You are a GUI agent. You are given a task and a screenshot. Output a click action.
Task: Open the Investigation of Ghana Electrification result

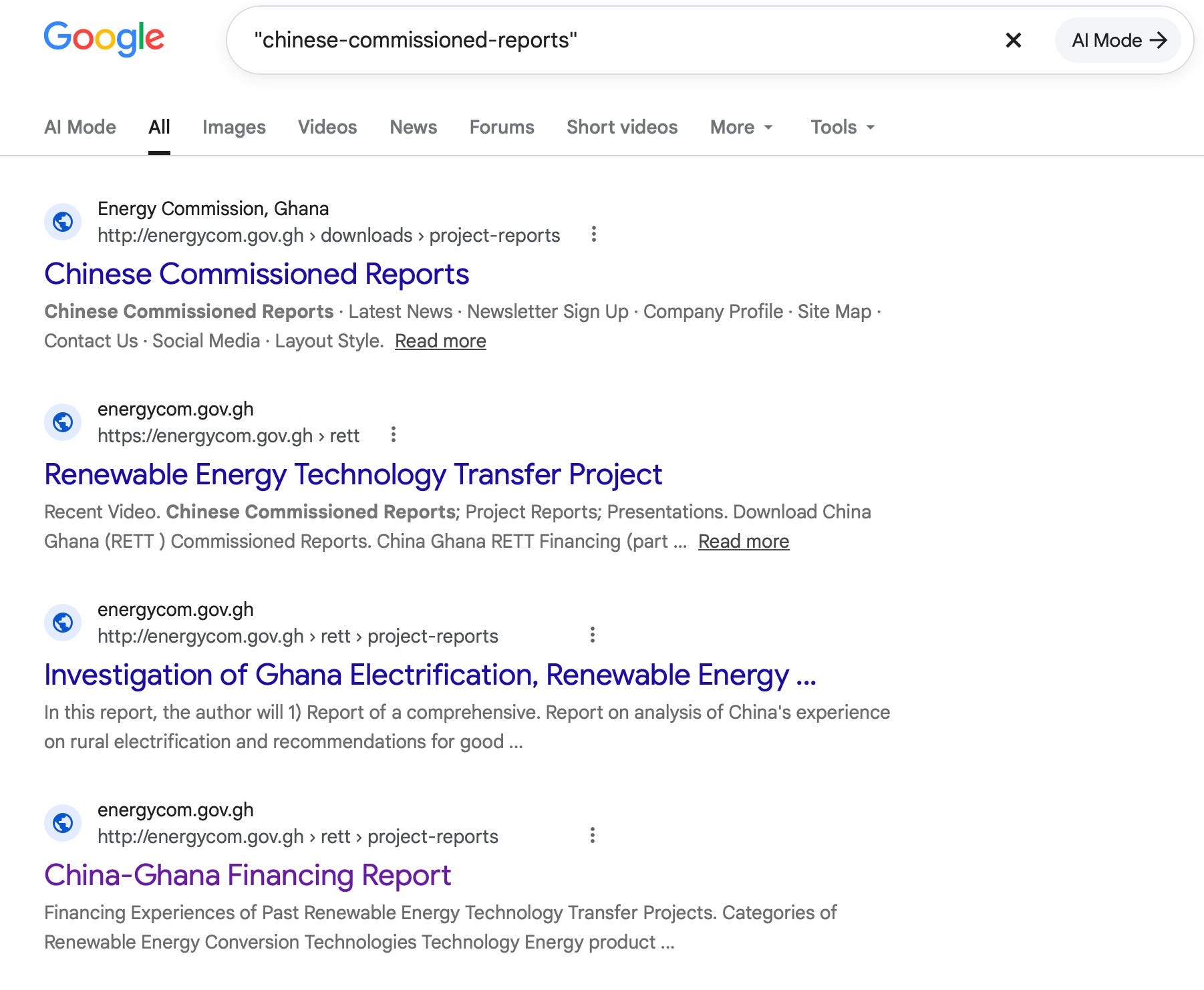point(430,675)
